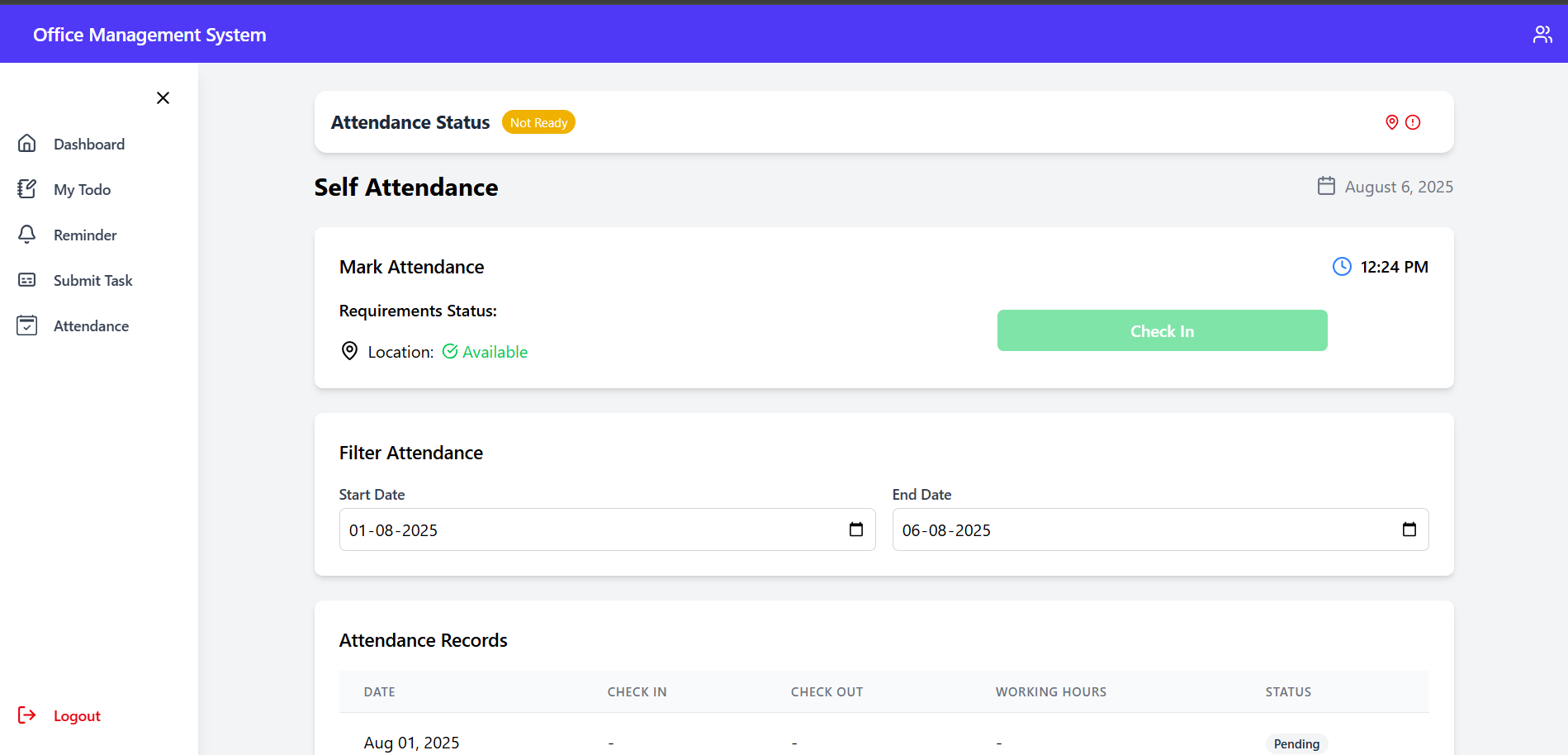The image size is (1568, 755).
Task: Click the Logout link
Action: (x=77, y=716)
